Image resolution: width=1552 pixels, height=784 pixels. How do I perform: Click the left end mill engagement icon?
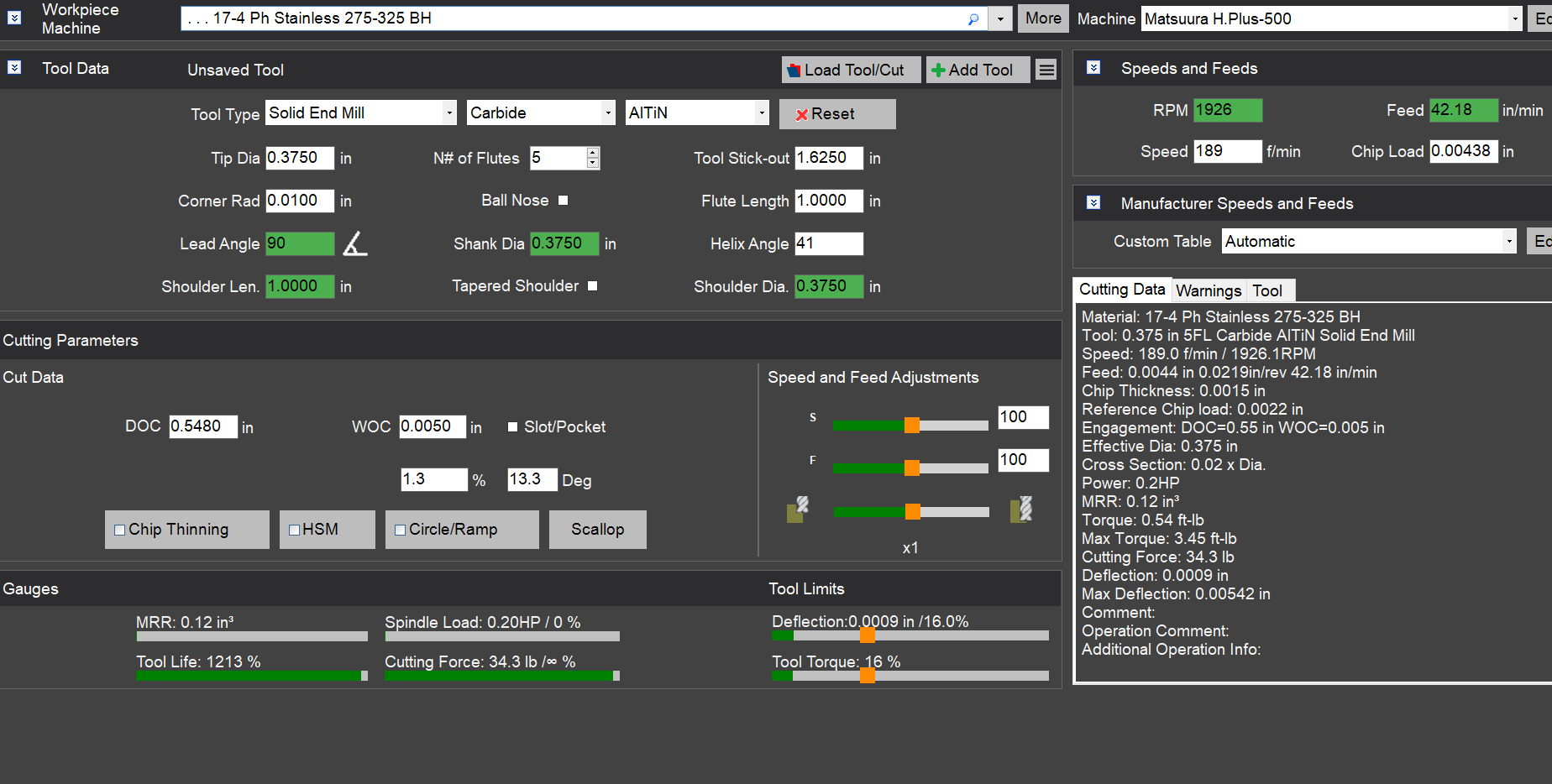(x=798, y=509)
